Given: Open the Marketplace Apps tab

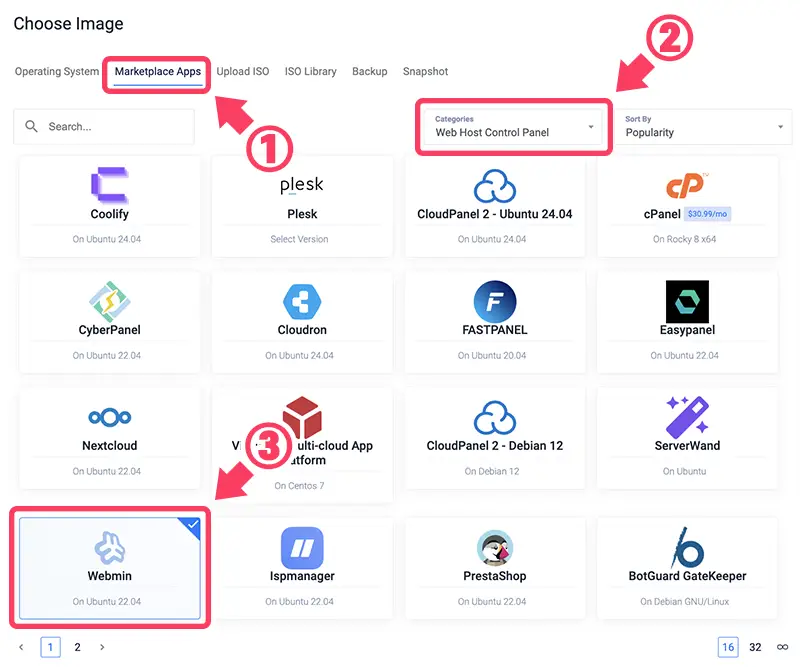Looking at the screenshot, I should pos(158,71).
